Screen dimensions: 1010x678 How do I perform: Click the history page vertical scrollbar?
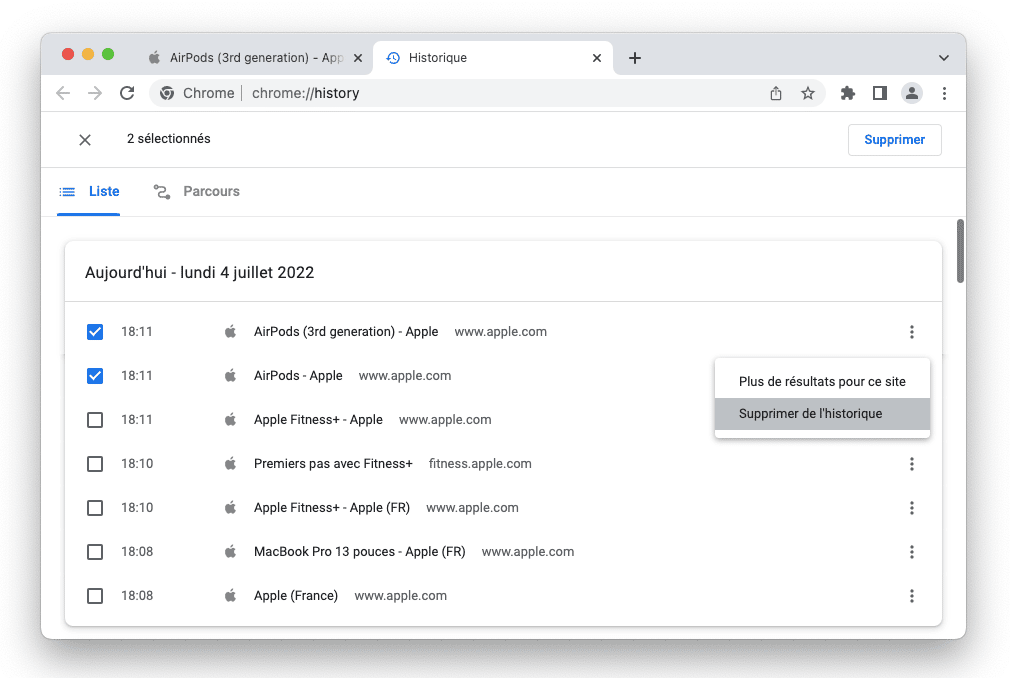point(960,251)
